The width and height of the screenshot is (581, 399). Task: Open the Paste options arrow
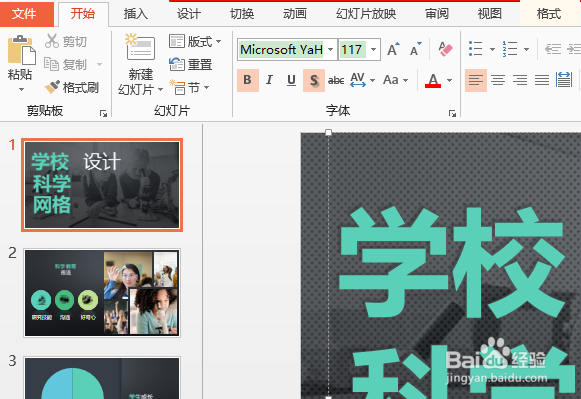click(21, 89)
